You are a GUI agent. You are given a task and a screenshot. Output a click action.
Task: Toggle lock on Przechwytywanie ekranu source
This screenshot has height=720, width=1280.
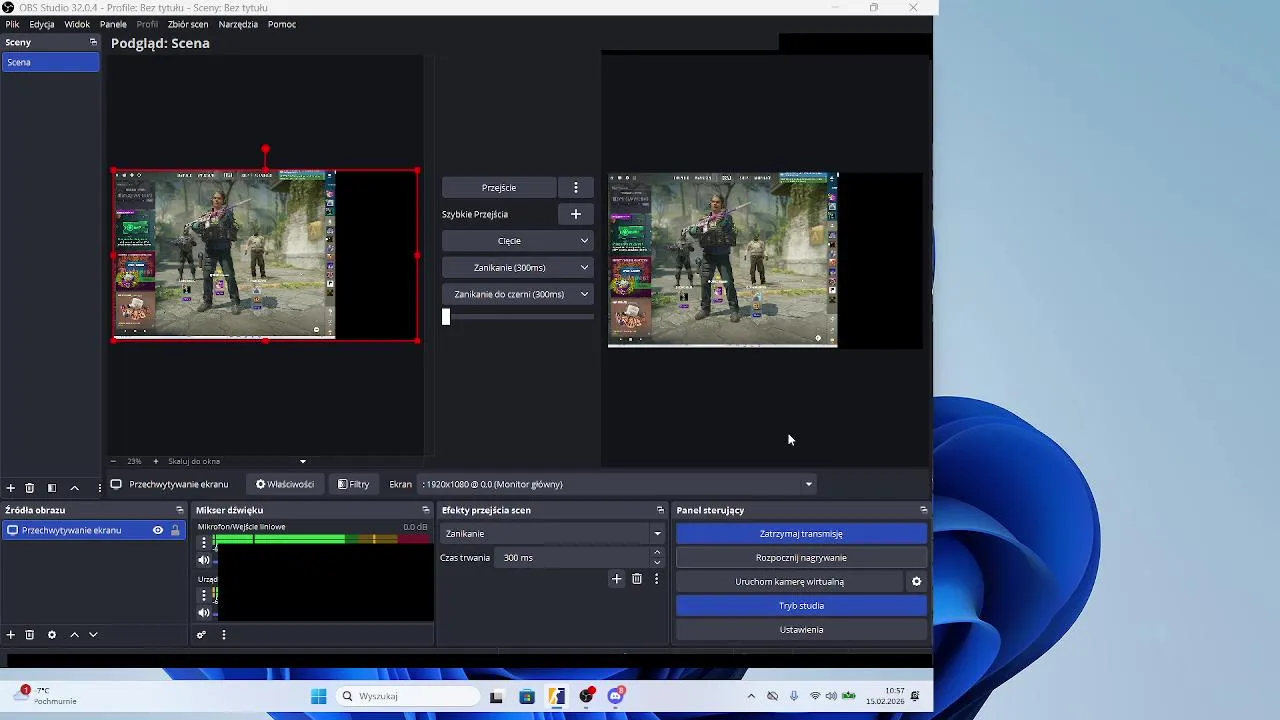(175, 530)
